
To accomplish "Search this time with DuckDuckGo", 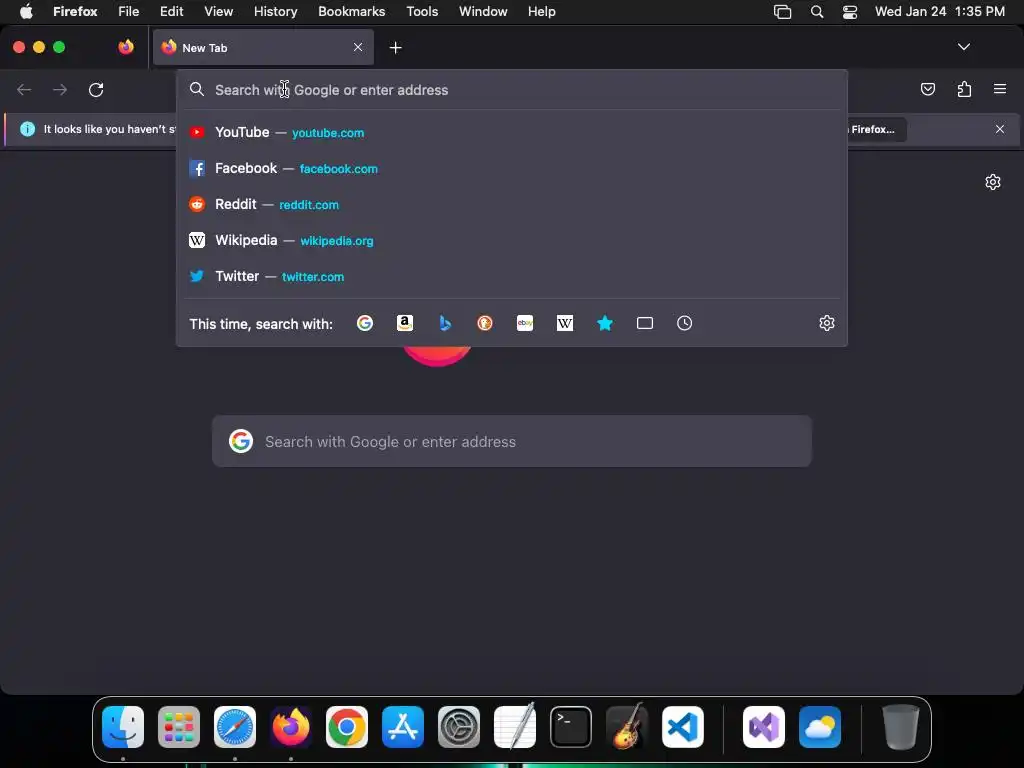I will tap(485, 323).
